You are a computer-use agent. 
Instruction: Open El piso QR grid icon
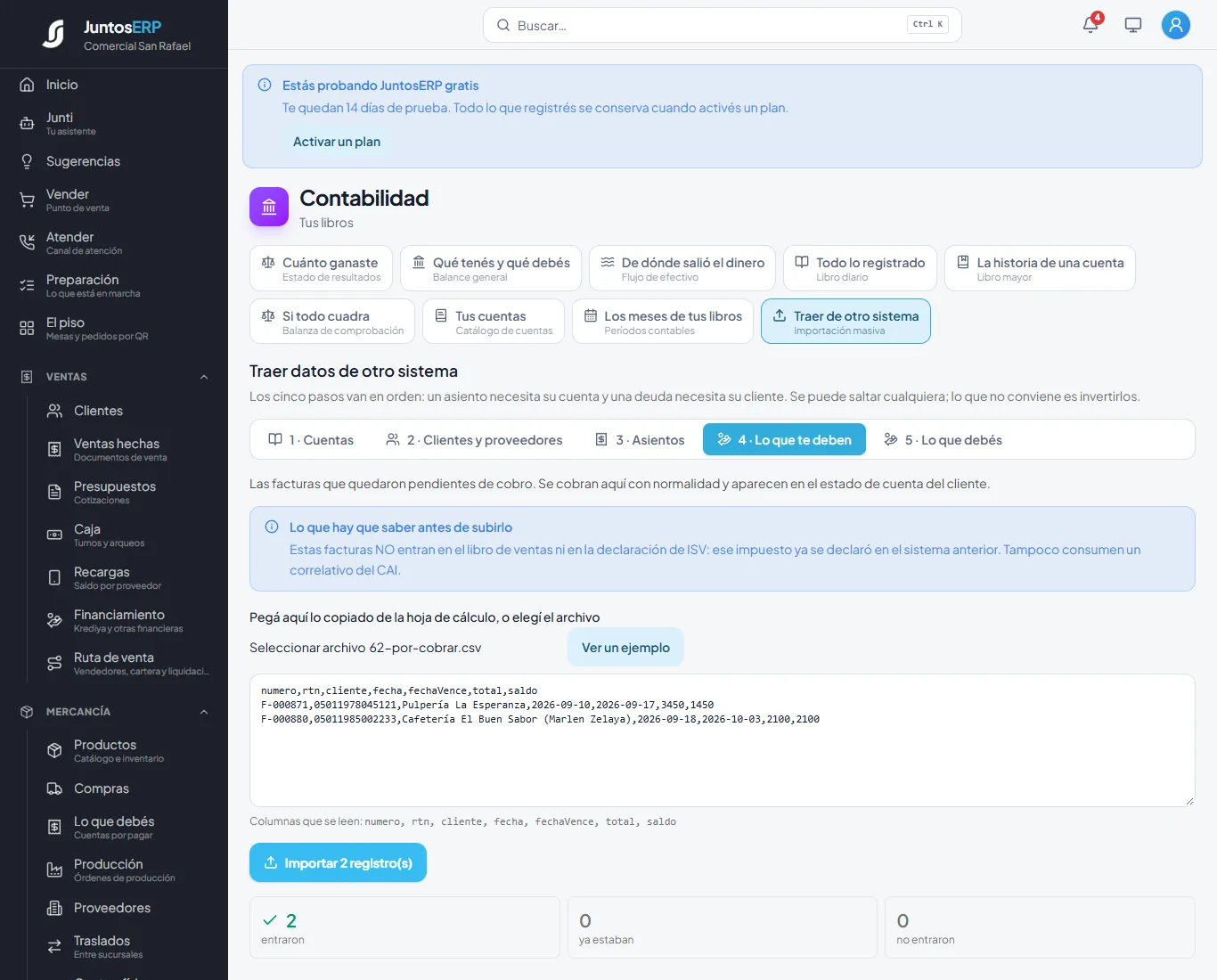click(27, 328)
